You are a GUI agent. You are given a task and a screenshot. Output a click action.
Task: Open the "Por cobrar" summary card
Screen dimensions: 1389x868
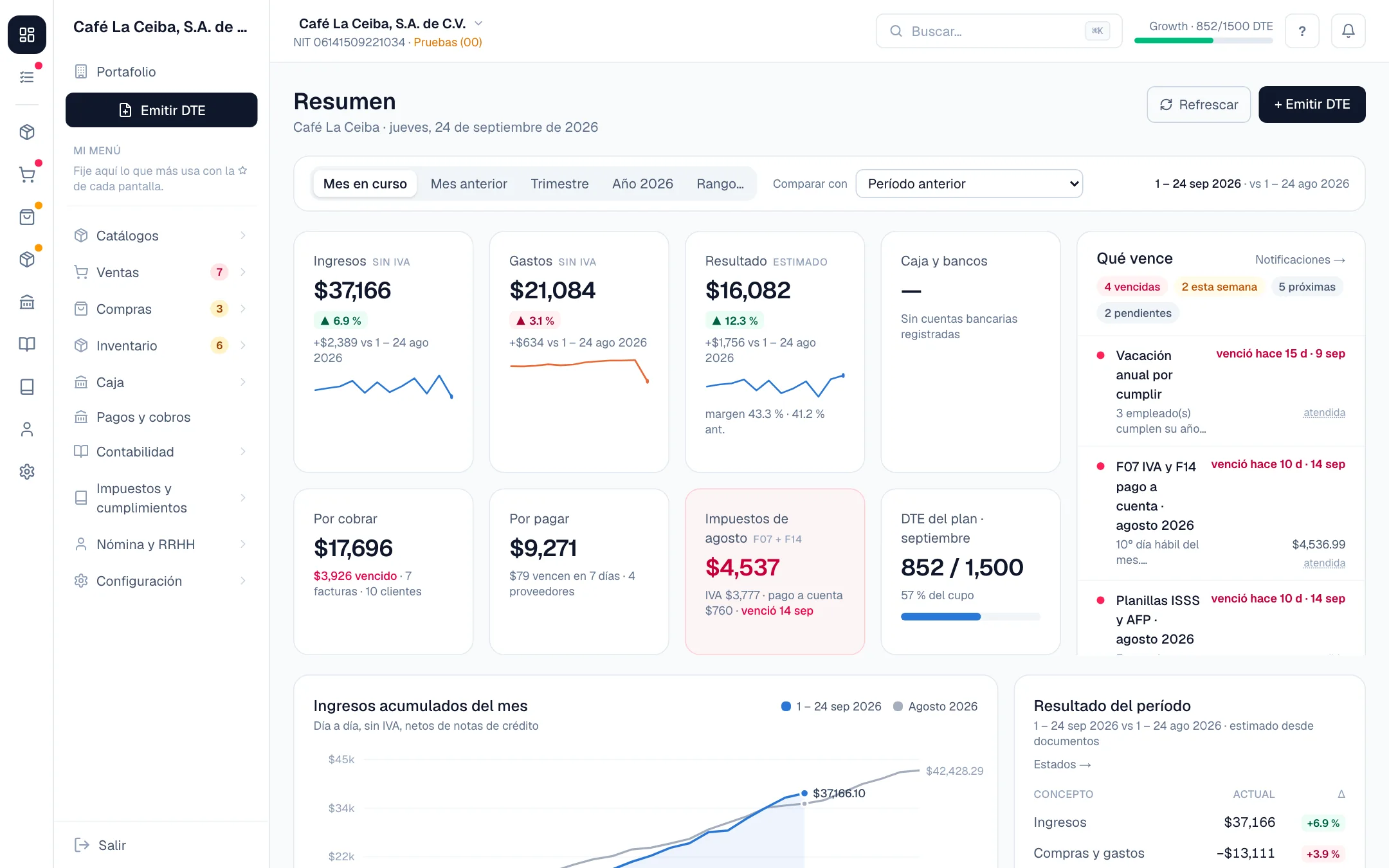(x=383, y=572)
